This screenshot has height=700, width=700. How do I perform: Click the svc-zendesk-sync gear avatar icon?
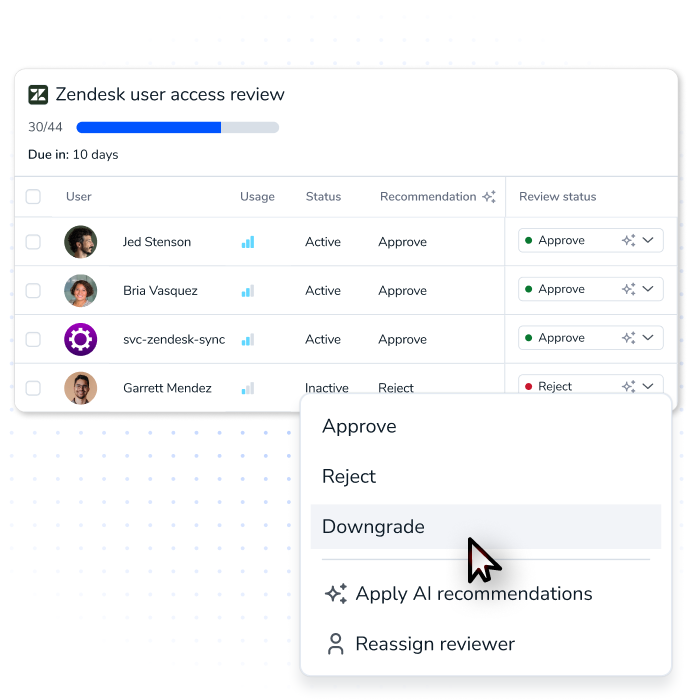click(x=81, y=339)
